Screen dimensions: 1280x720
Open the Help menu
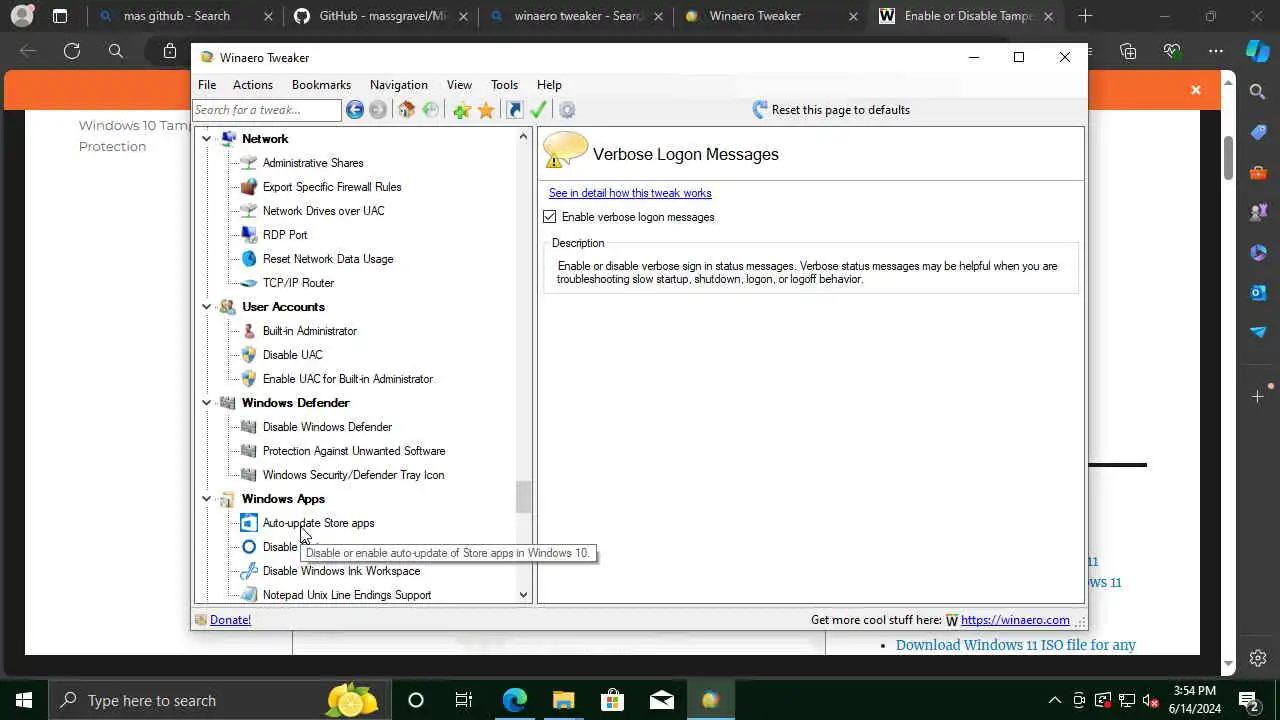(x=549, y=85)
